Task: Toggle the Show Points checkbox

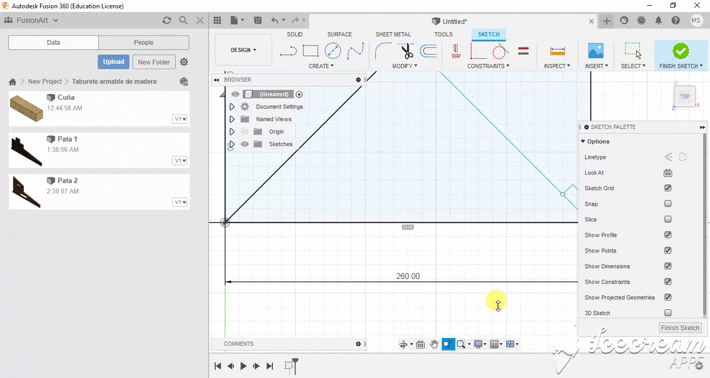Action: [x=667, y=250]
